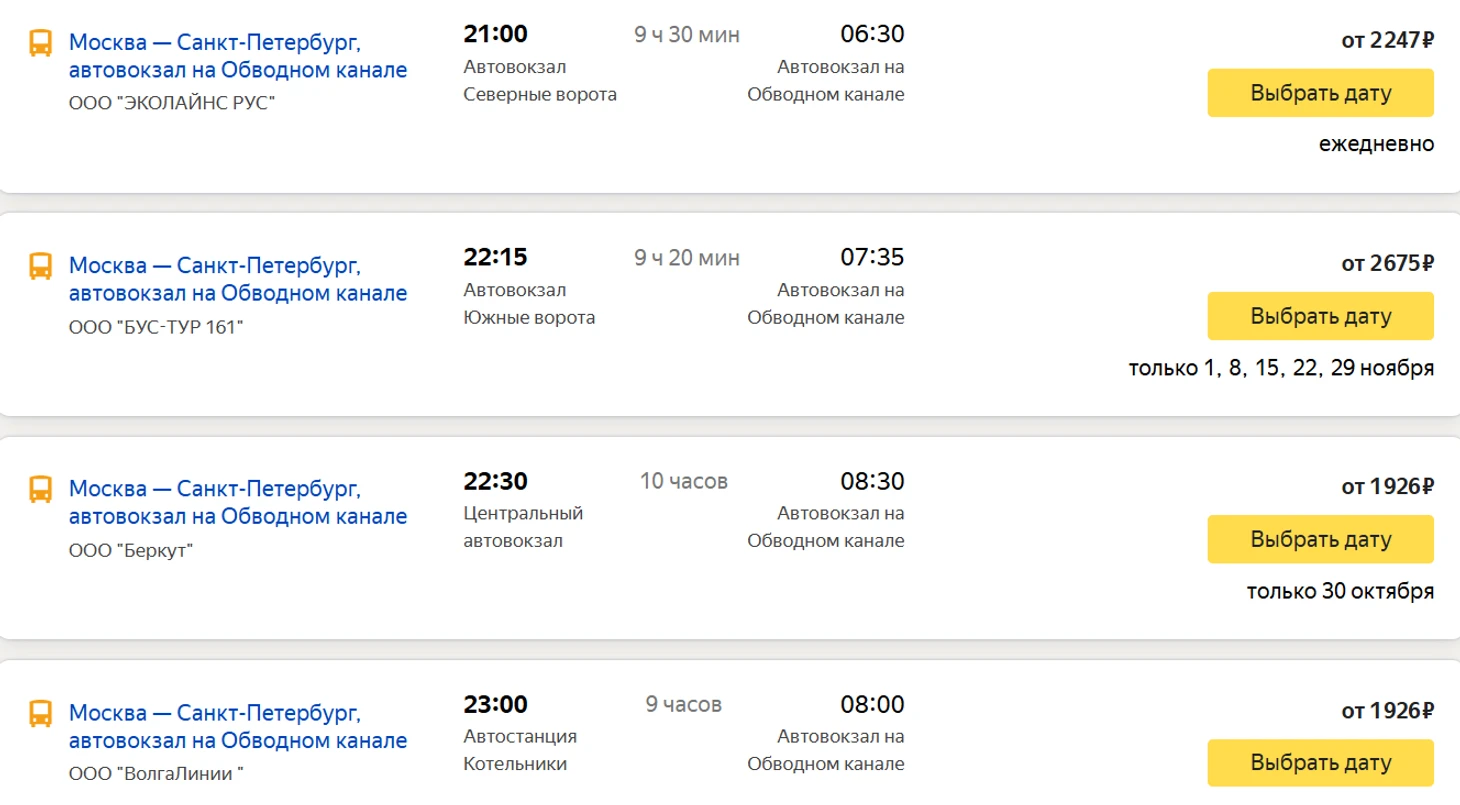The height and width of the screenshot is (805, 1460).
Task: Open the ЭКОЛАЙНС РУС Москва — Санкт-Петербург route link
Action: [x=238, y=56]
